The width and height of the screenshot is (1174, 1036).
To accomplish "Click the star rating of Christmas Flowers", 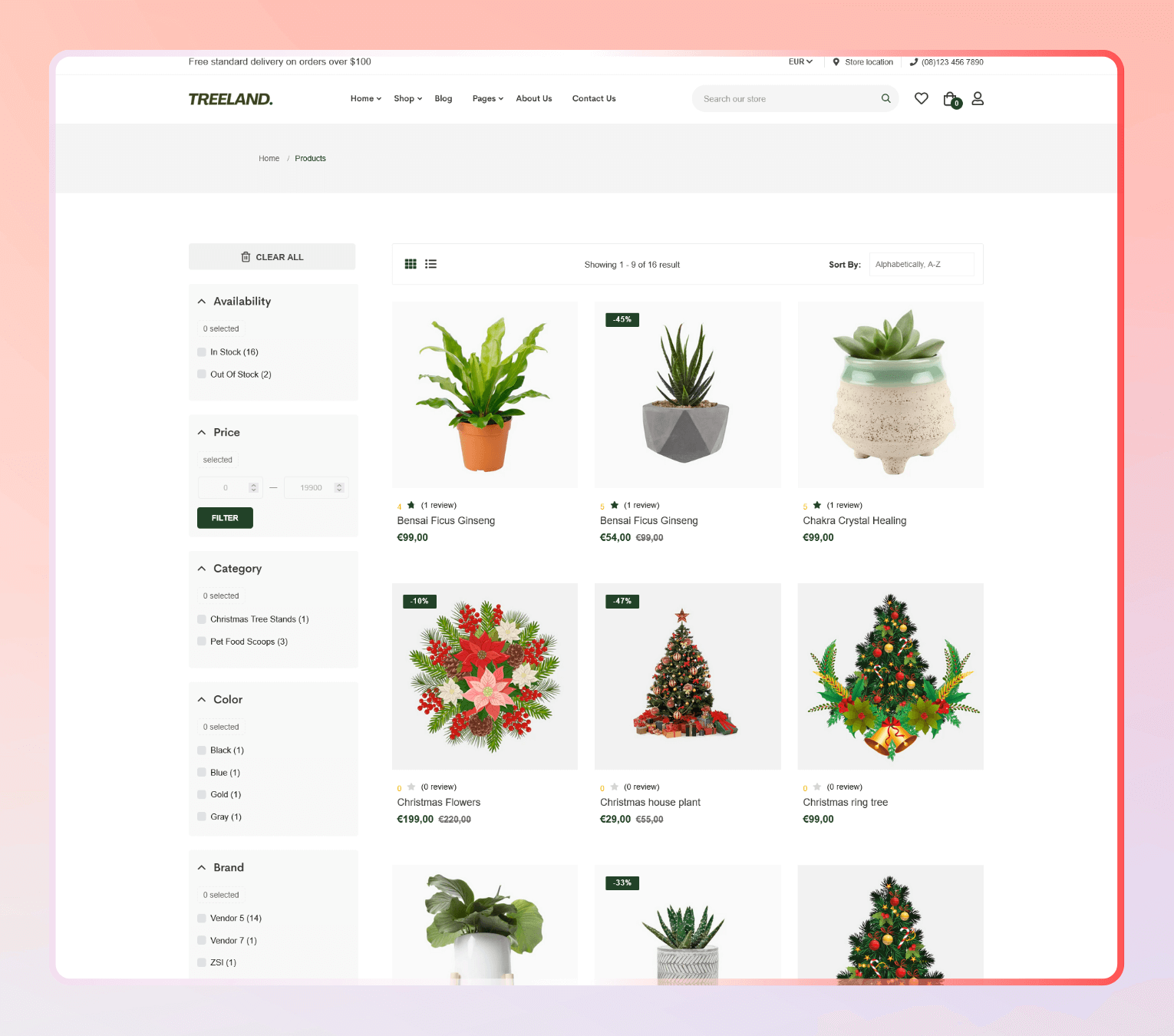I will pyautogui.click(x=411, y=787).
